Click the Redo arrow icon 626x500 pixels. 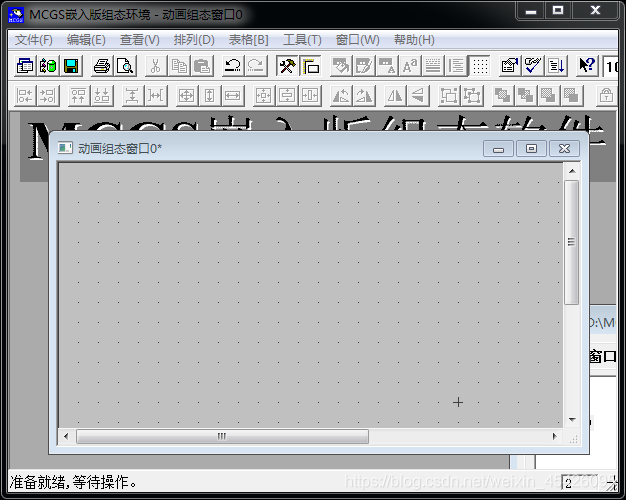pos(256,66)
